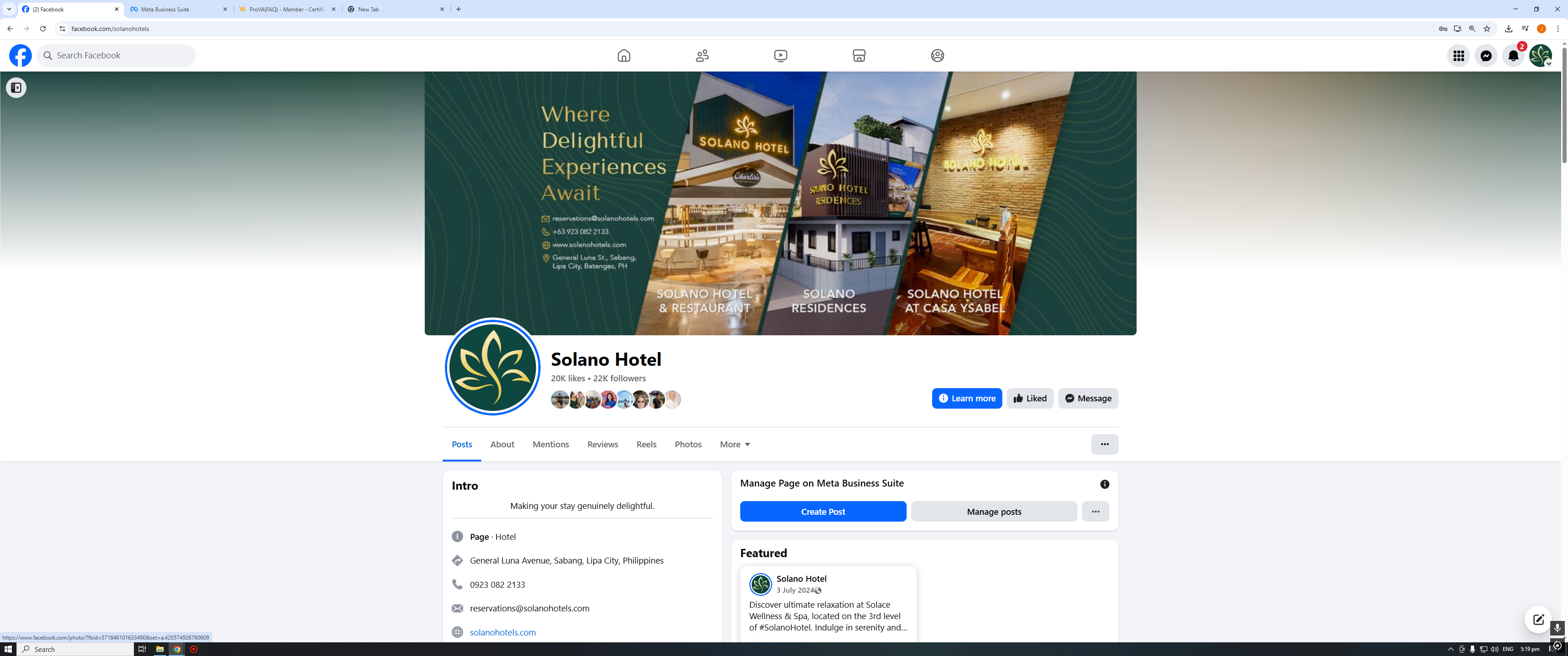This screenshot has height=656, width=1568.
Task: Toggle the sidebar panel icon at top left
Action: [16, 87]
